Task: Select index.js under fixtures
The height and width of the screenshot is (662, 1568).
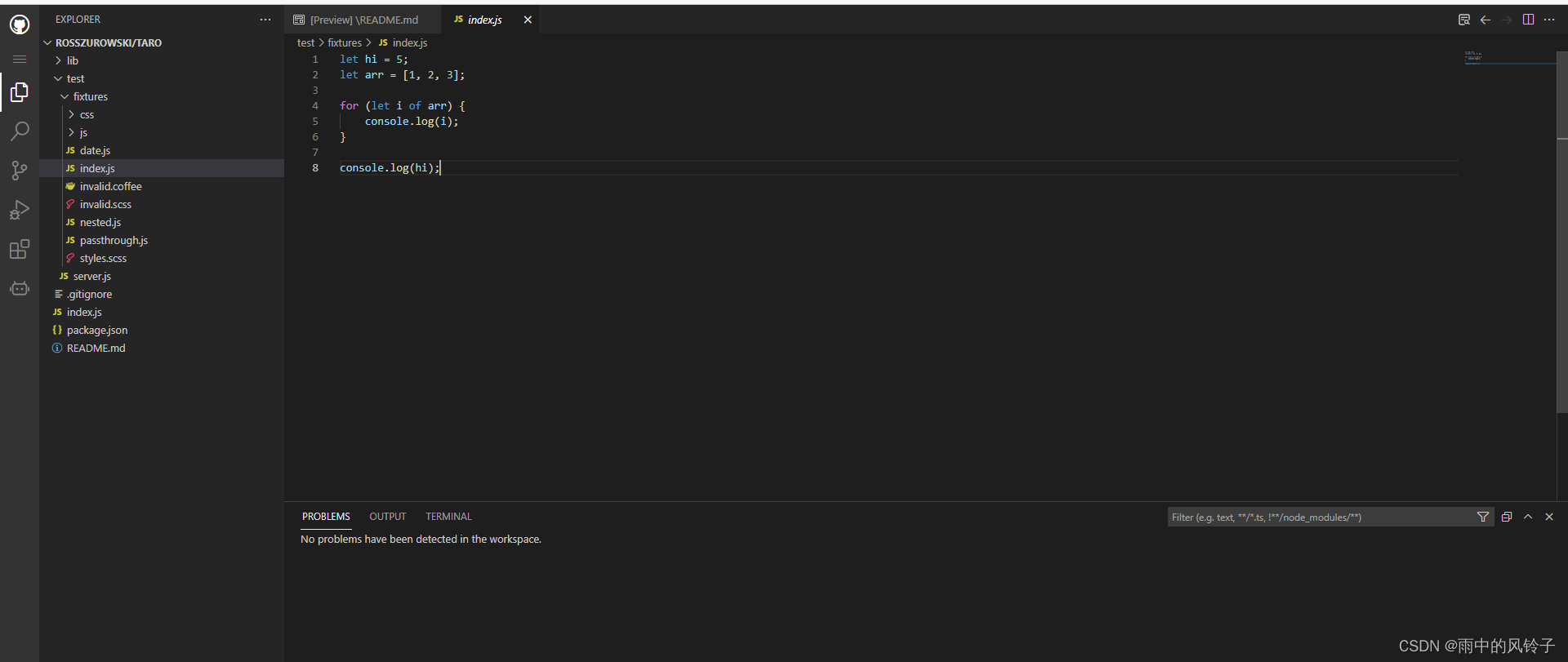Action: [x=162, y=168]
